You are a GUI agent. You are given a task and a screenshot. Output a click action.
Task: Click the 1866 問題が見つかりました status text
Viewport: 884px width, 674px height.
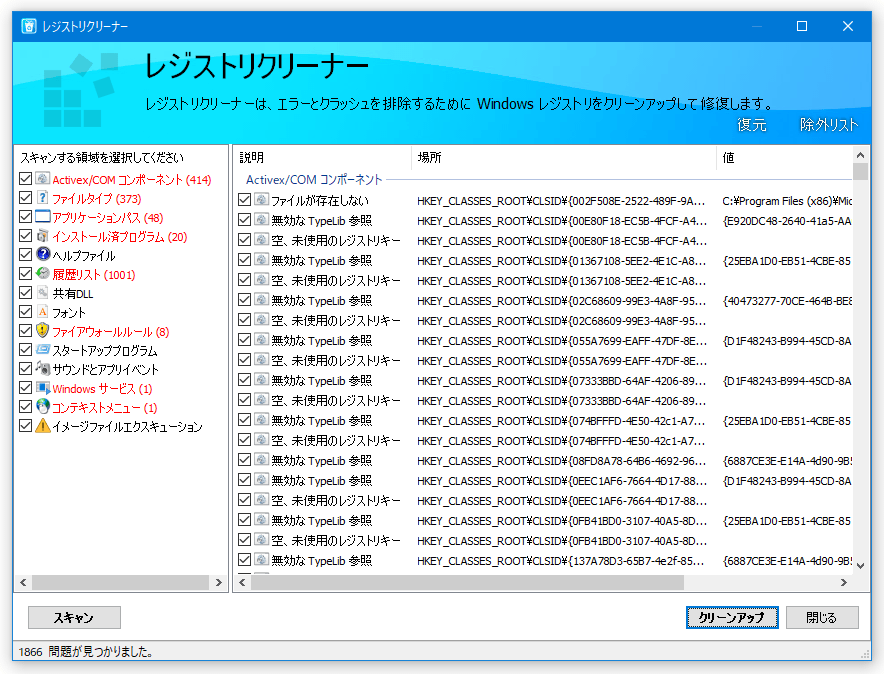[86, 652]
